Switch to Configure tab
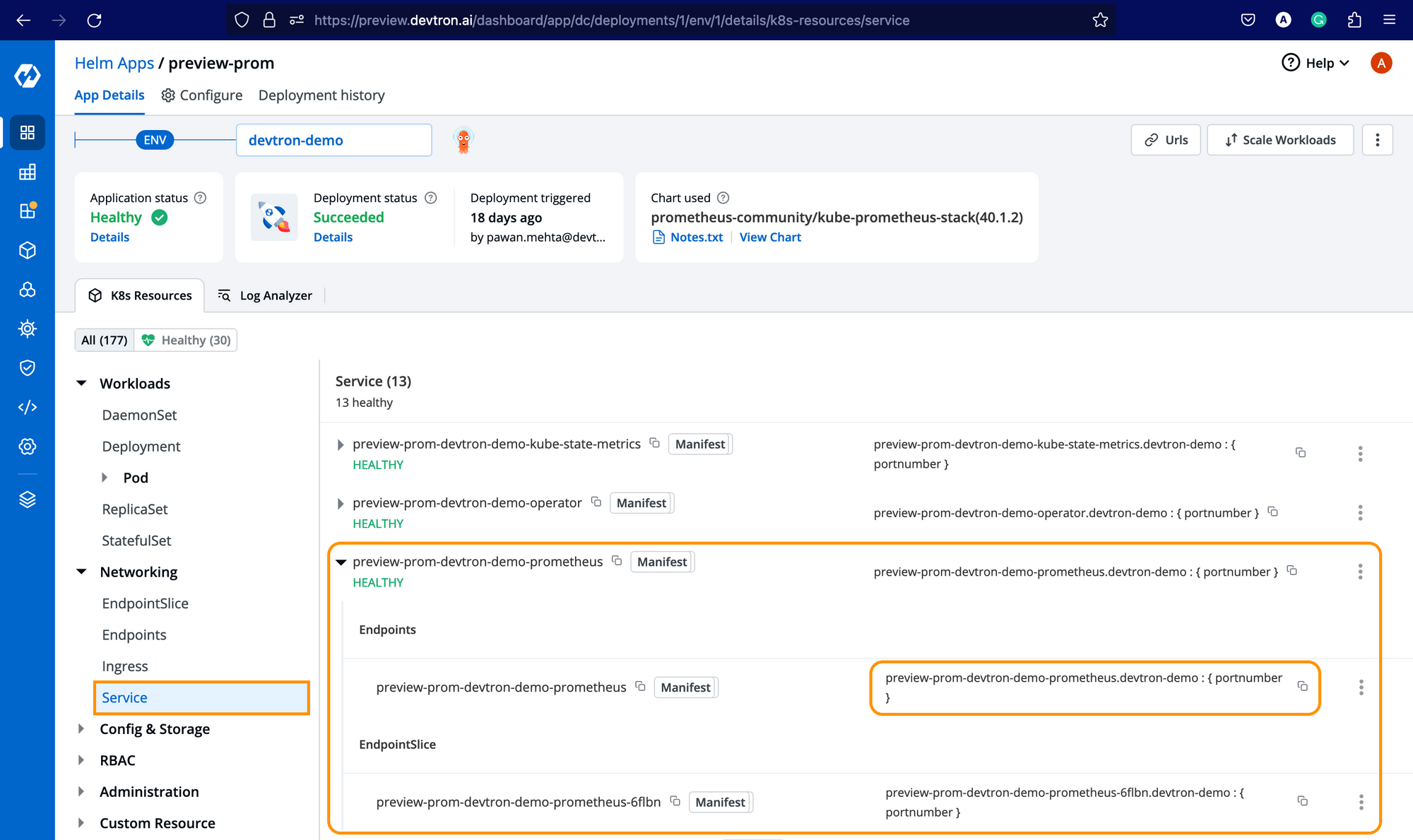The height and width of the screenshot is (840, 1413). tap(202, 95)
